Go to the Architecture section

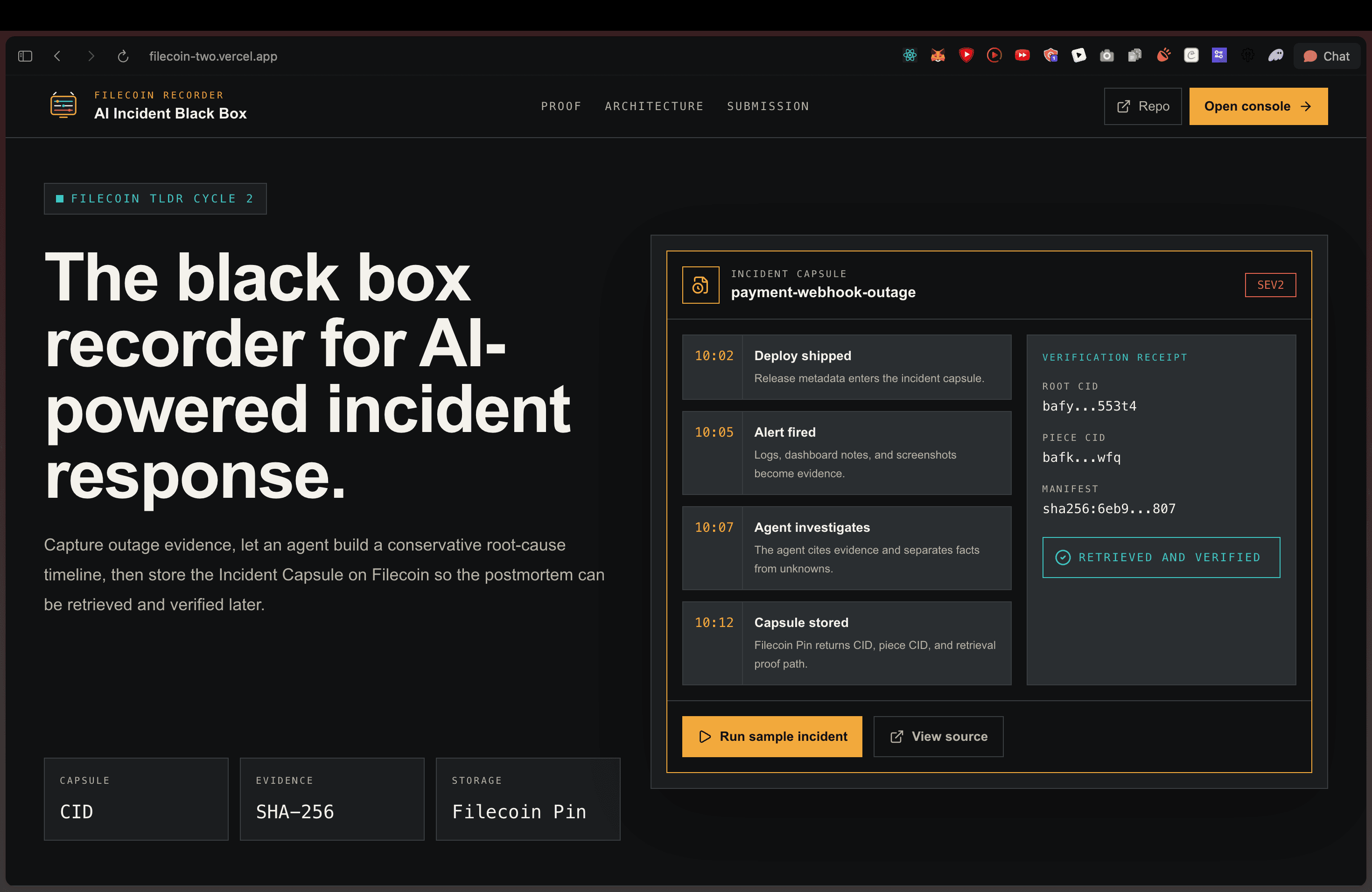point(654,106)
